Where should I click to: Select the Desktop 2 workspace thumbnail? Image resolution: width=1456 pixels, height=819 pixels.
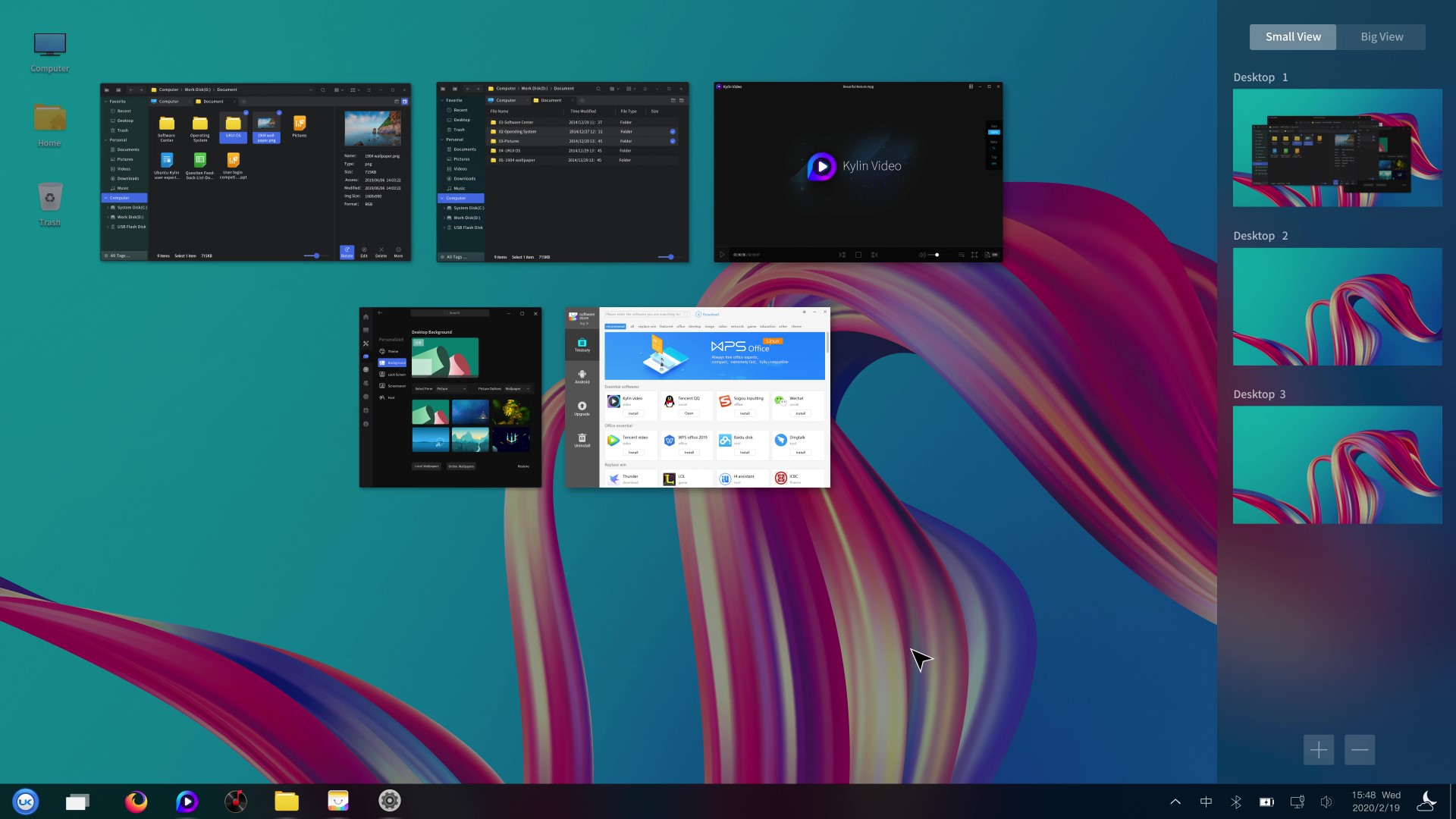pyautogui.click(x=1337, y=306)
